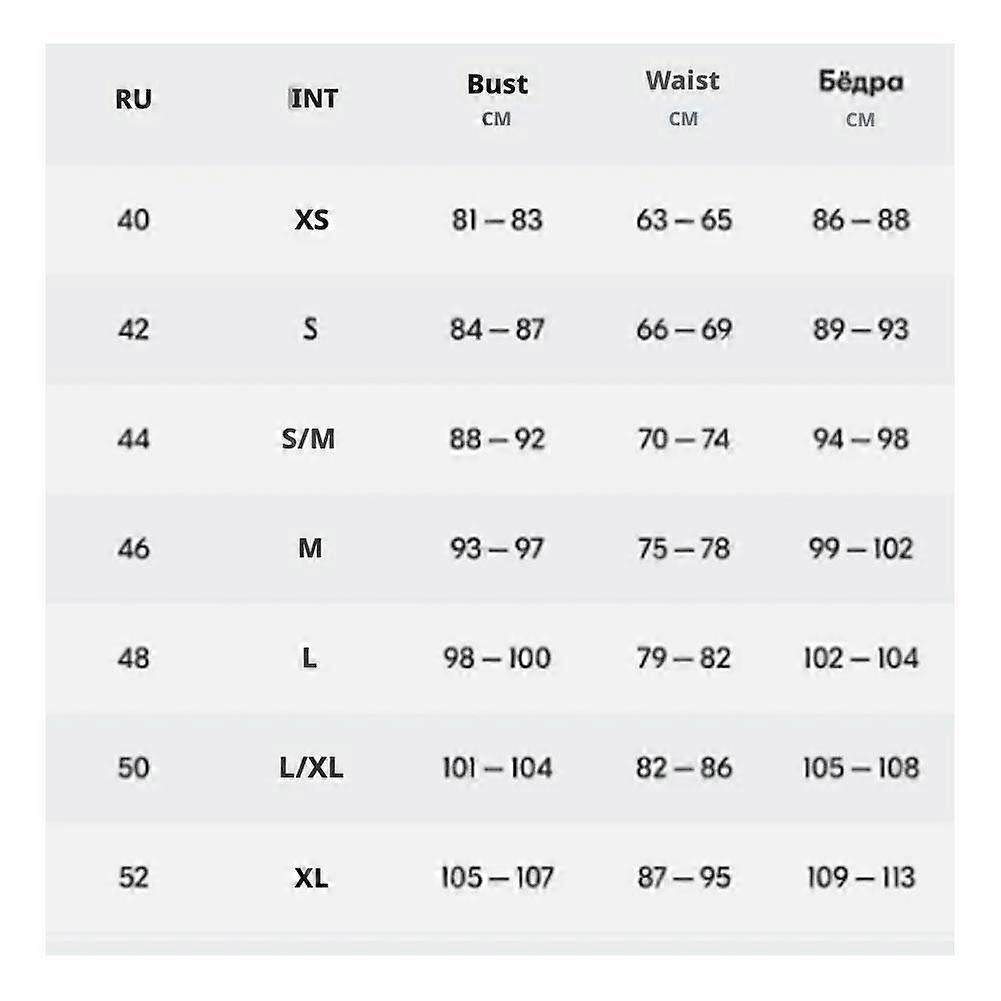The height and width of the screenshot is (1001, 1001).
Task: Select the XS size cell
Action: tap(312, 220)
